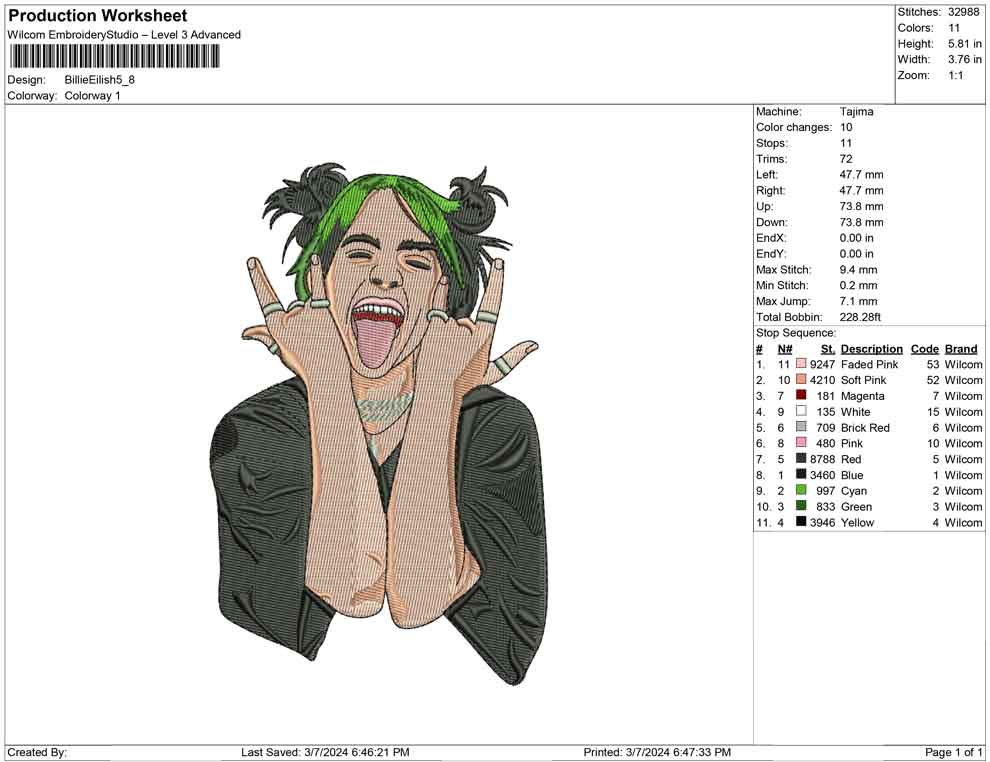
Task: Click the embroidery design preview image
Action: [379, 425]
